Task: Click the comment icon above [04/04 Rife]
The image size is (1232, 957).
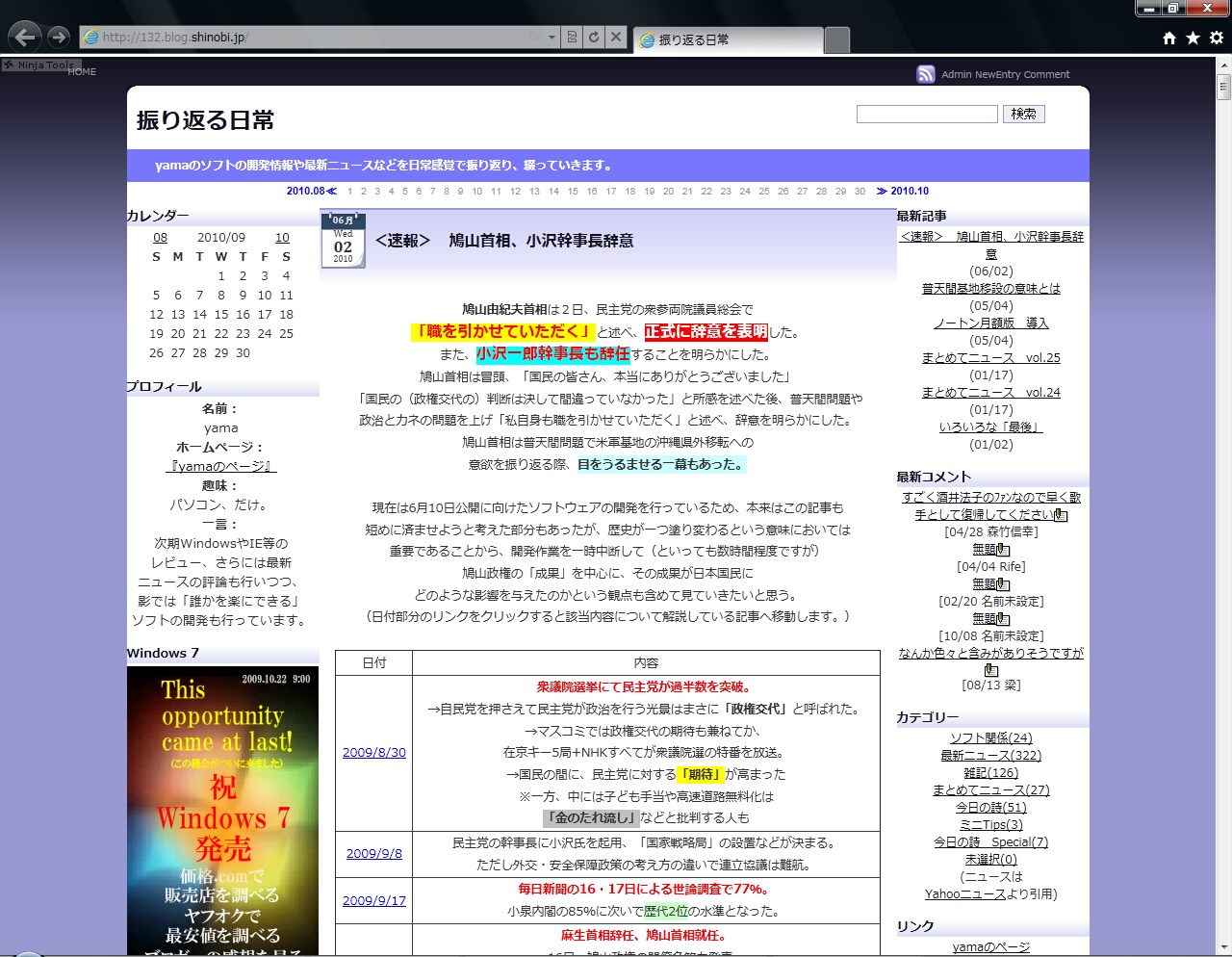Action: tap(1003, 550)
